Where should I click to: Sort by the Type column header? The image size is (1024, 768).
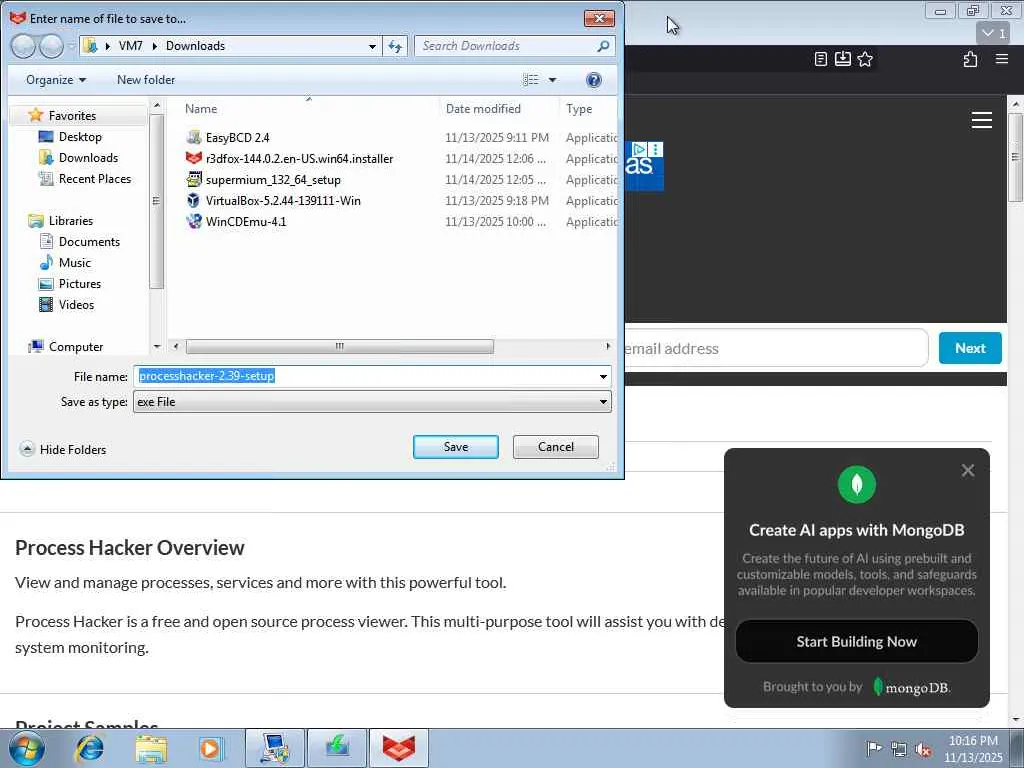click(x=579, y=109)
